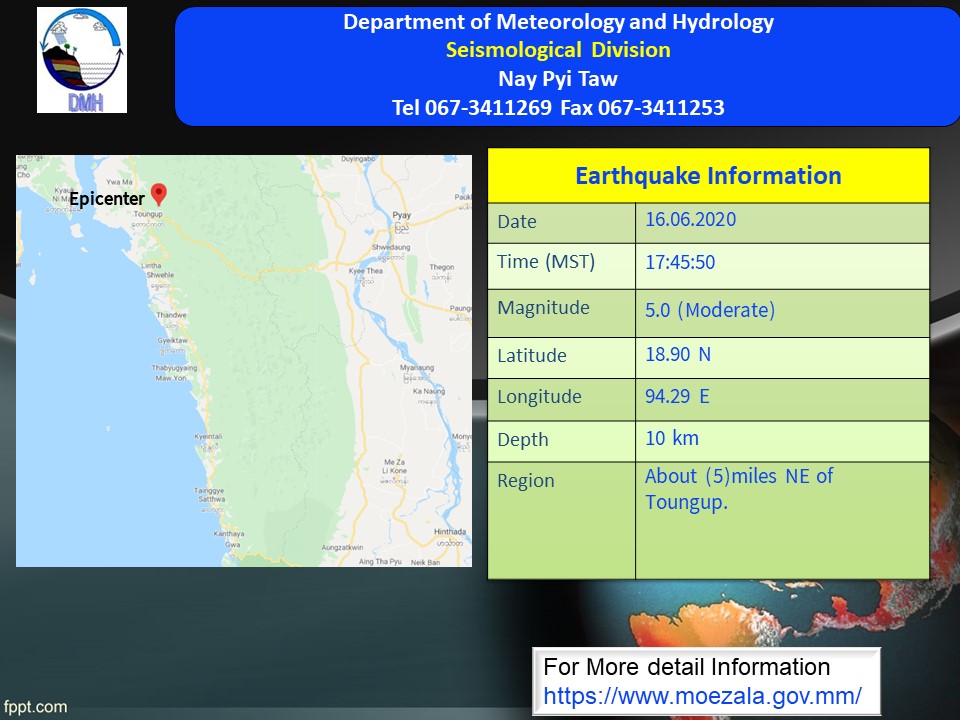This screenshot has height=720, width=960.
Task: Click the DMH logo image
Action: pos(82,60)
